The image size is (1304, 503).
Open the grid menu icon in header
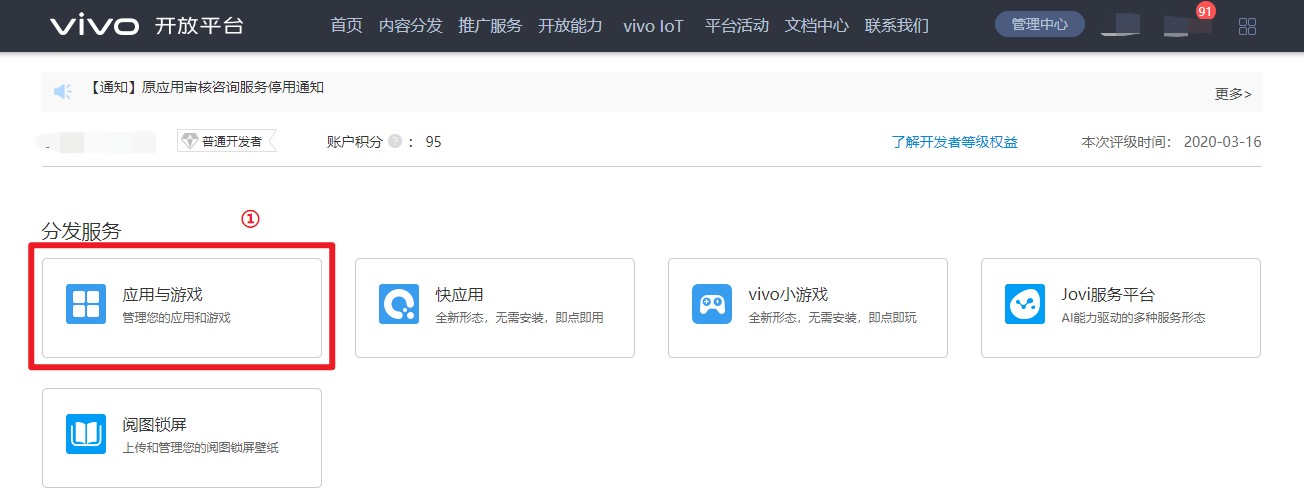pyautogui.click(x=1247, y=26)
